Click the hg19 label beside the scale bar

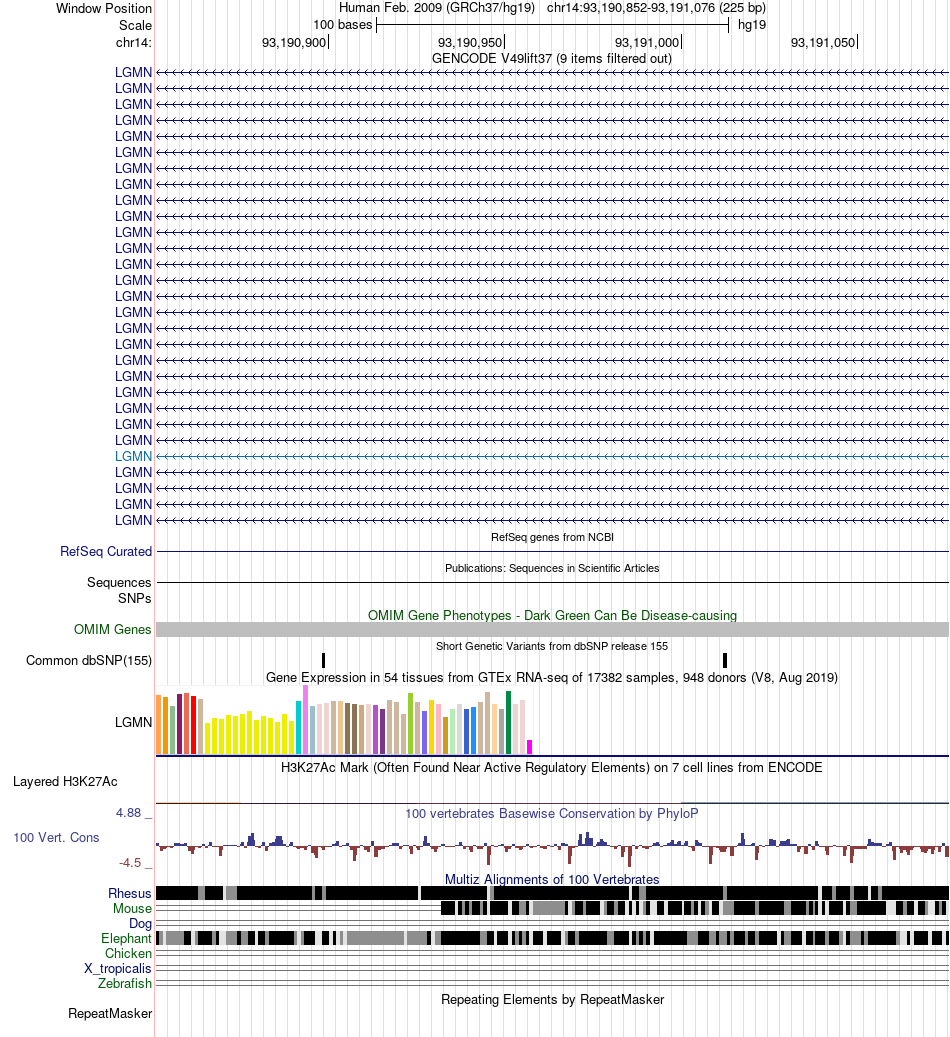752,24
